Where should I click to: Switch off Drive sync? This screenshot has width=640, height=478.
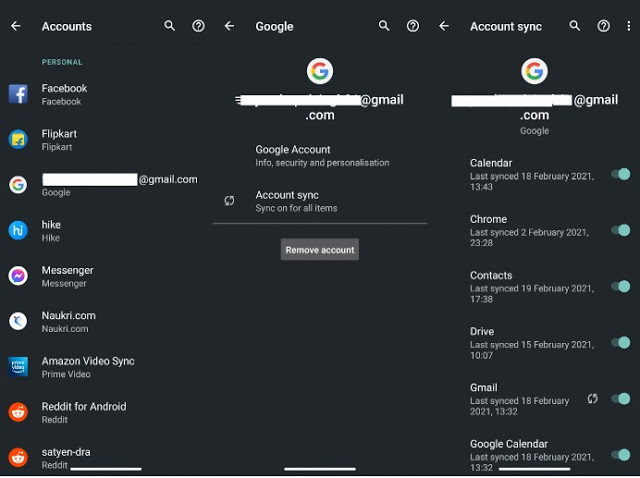pos(621,342)
